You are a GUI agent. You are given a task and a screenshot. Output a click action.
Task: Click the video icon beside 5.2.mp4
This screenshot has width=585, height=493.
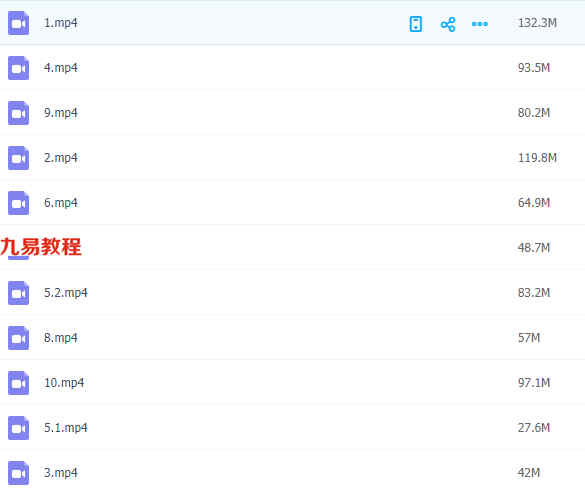19,293
